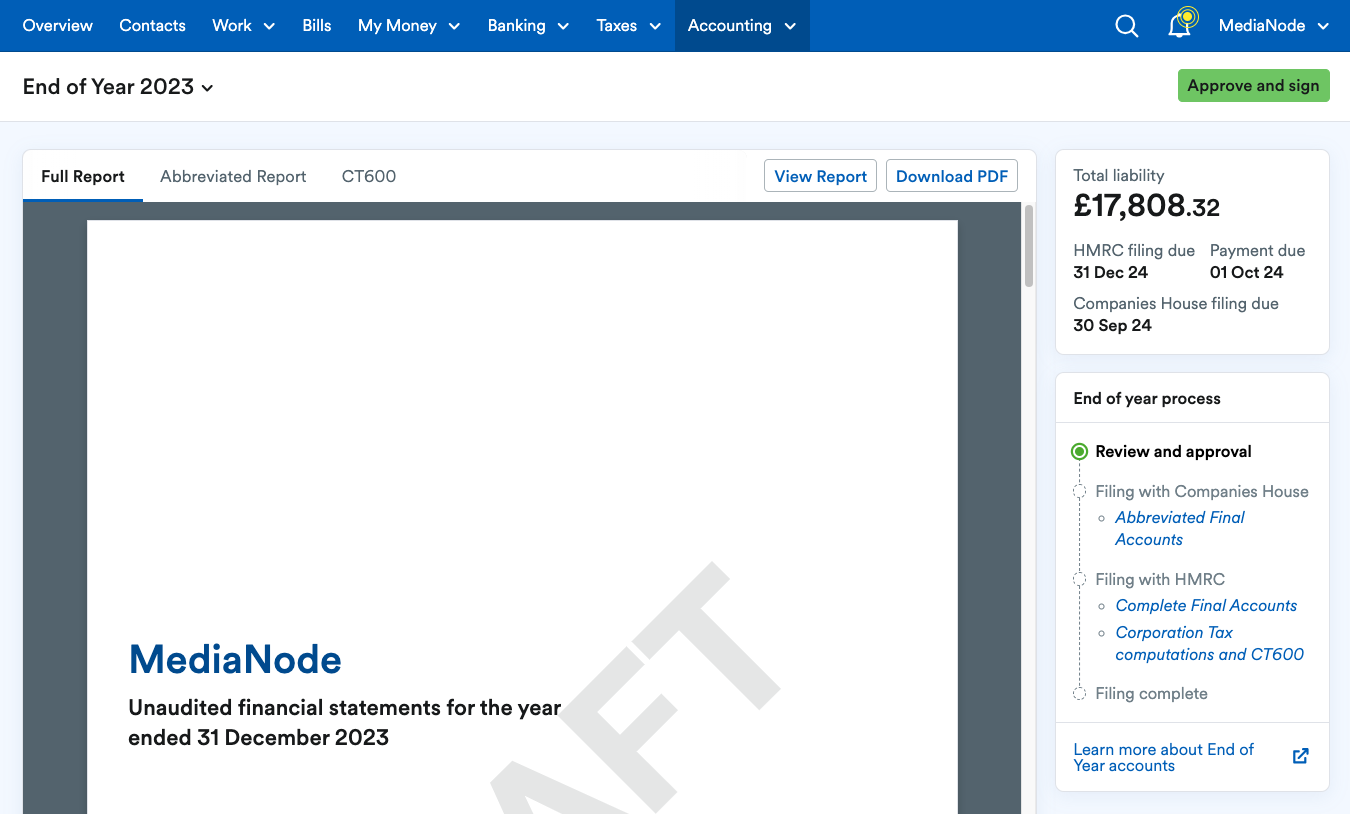
Task: Expand the Taxes menu
Action: (628, 26)
